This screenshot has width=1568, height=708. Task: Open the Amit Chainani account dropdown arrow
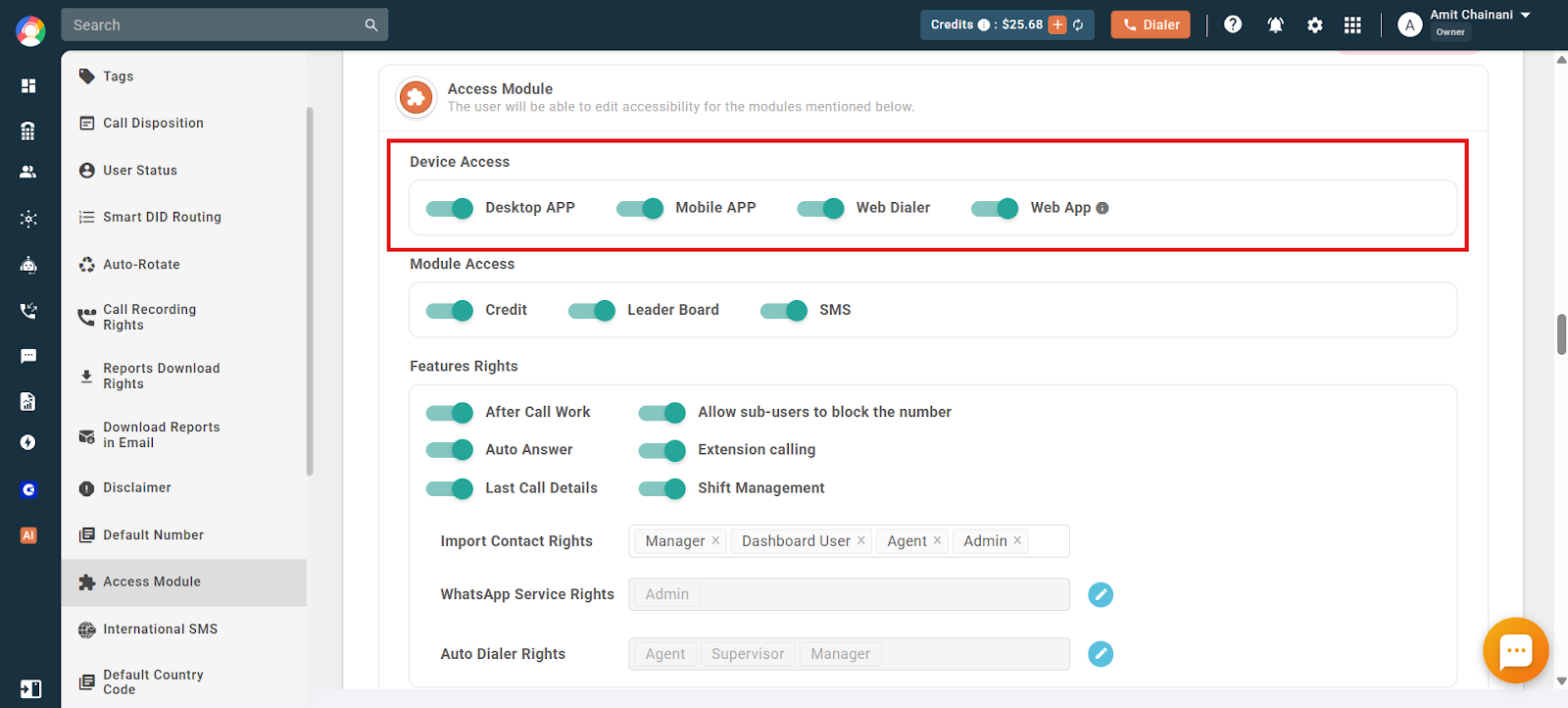[1526, 15]
